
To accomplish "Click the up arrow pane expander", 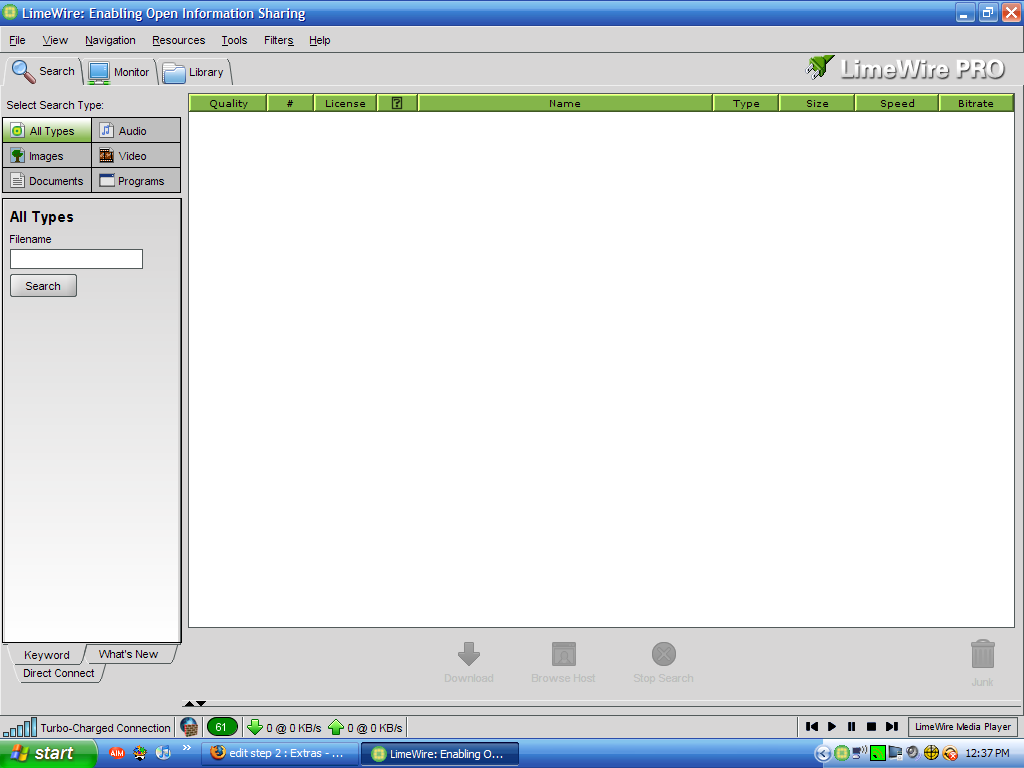I will [189, 703].
